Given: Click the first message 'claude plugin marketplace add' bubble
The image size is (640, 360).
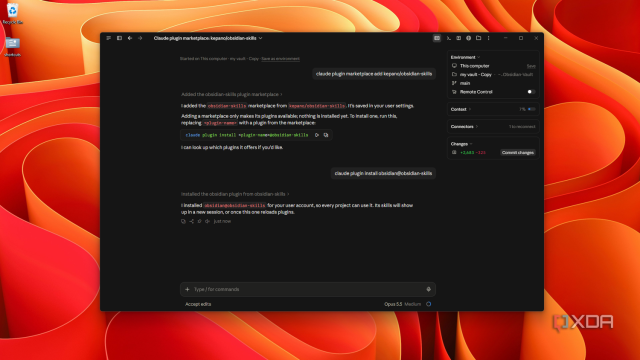Looking at the screenshot, I should coord(374,74).
